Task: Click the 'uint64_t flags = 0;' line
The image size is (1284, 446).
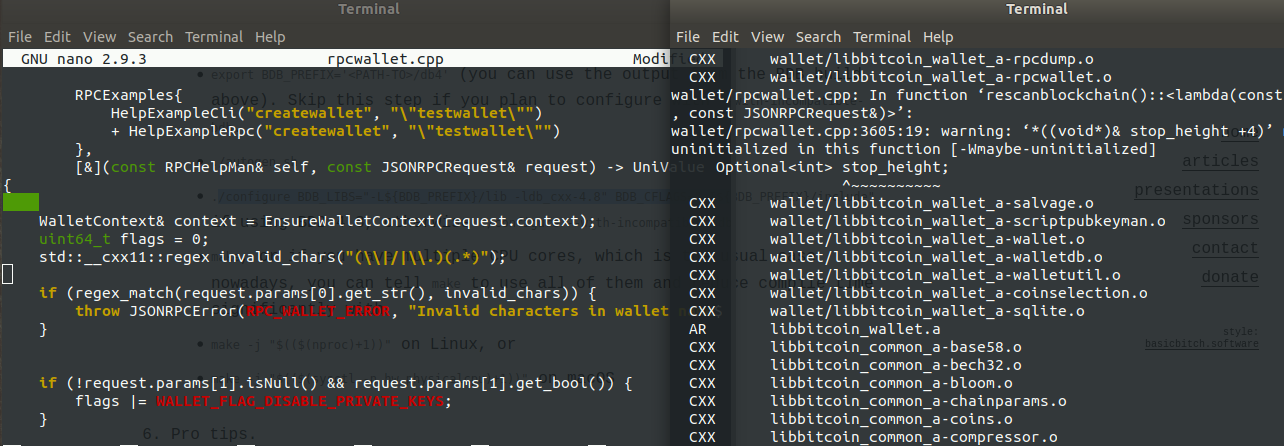Action: tap(124, 239)
